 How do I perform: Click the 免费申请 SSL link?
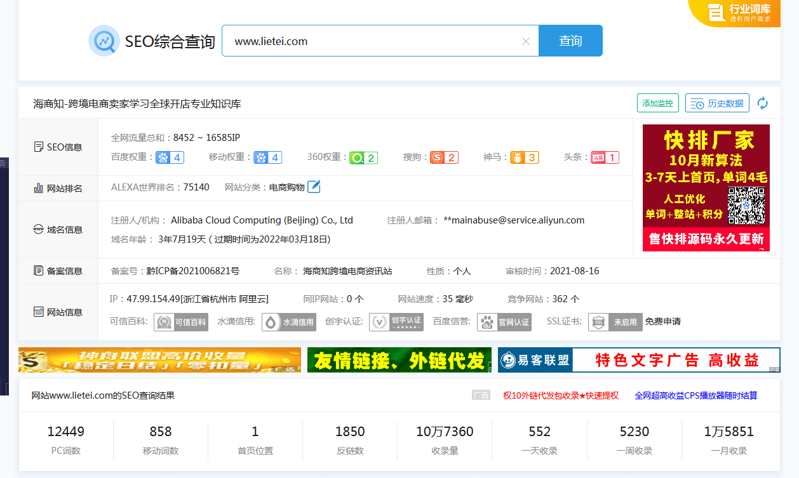662,322
